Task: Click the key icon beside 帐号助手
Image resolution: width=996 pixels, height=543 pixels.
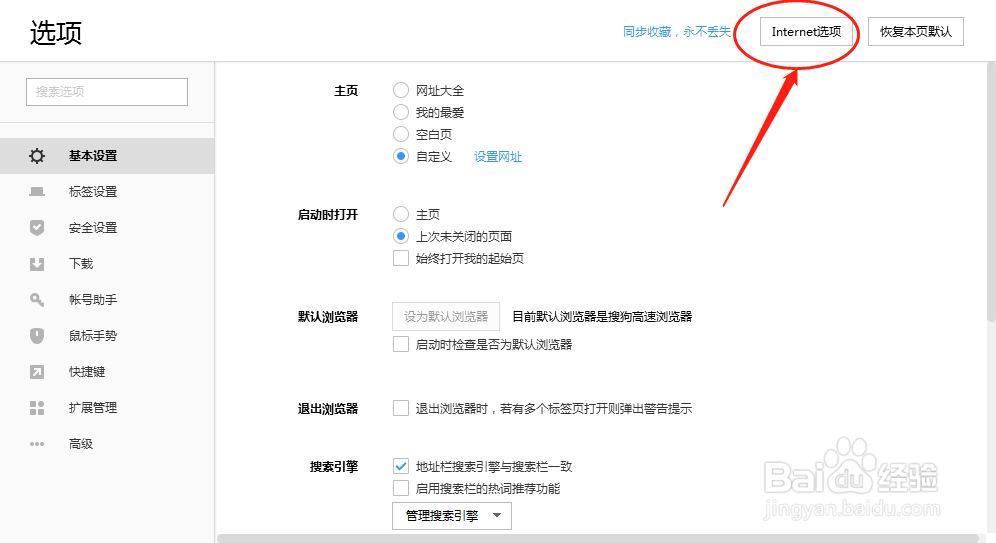Action: (x=37, y=300)
